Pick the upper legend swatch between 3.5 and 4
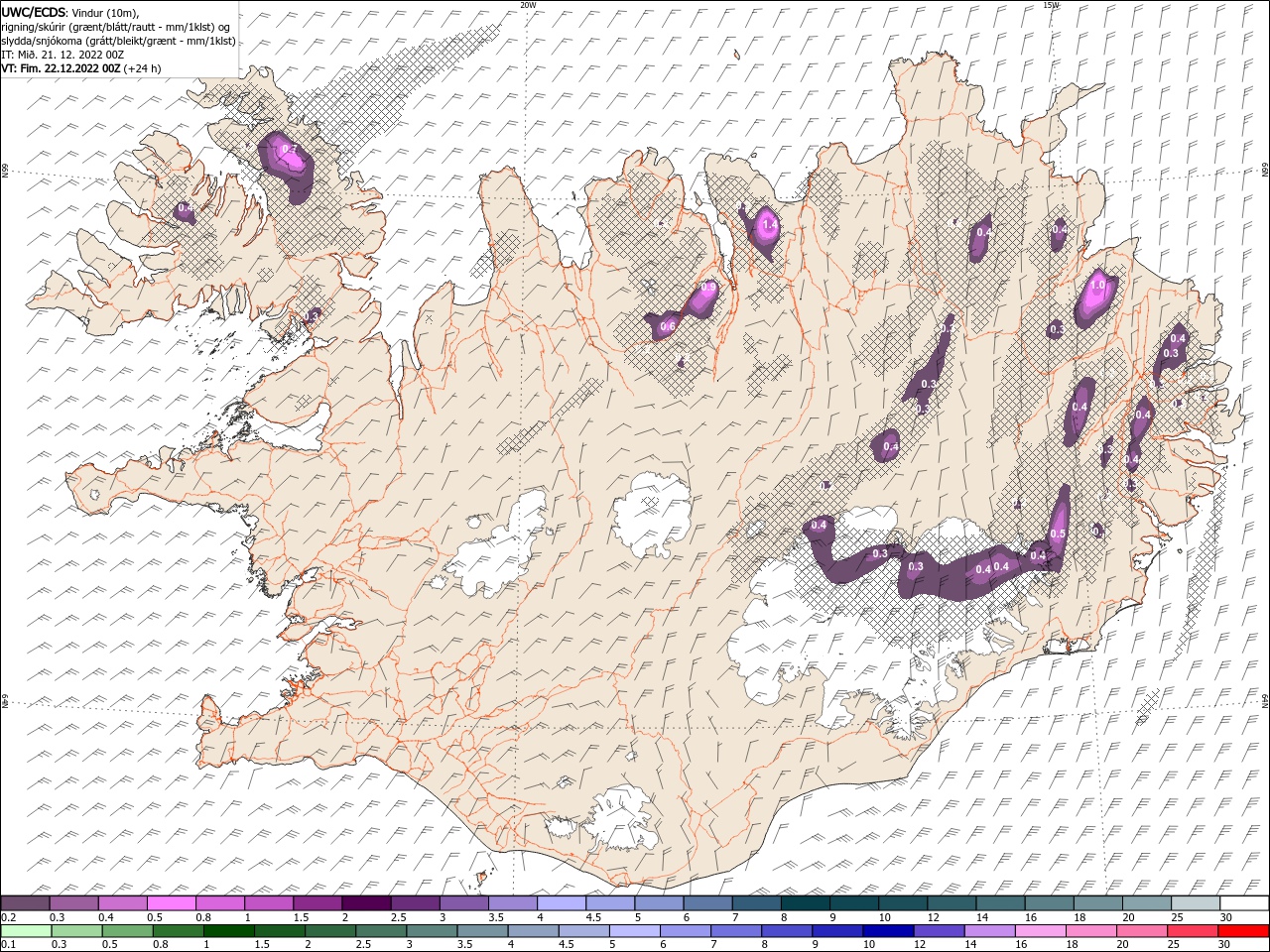The width and height of the screenshot is (1270, 952). [512, 902]
